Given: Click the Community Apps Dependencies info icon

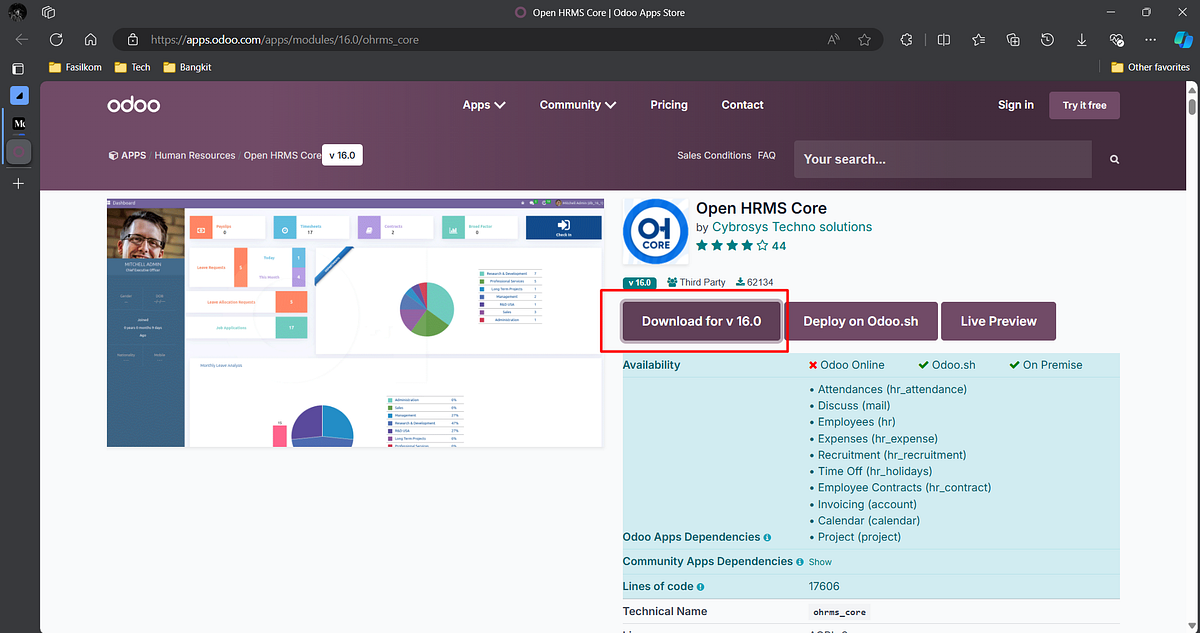Looking at the screenshot, I should (800, 562).
